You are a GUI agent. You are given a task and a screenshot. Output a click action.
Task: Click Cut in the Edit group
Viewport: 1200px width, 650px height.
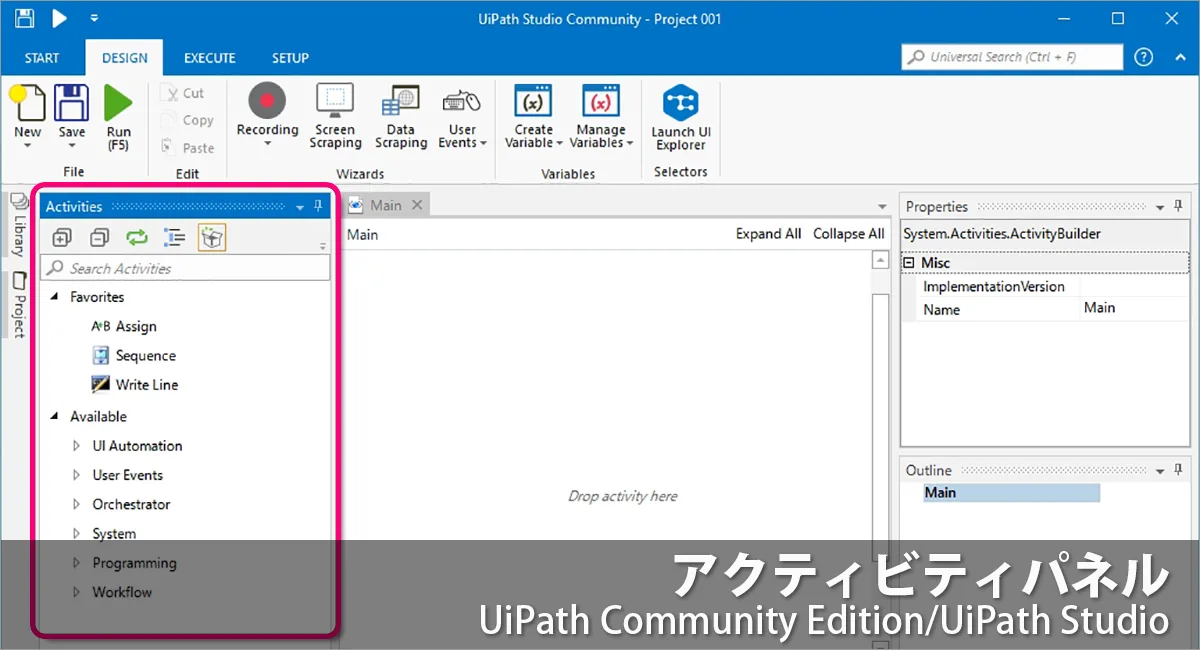pyautogui.click(x=183, y=93)
